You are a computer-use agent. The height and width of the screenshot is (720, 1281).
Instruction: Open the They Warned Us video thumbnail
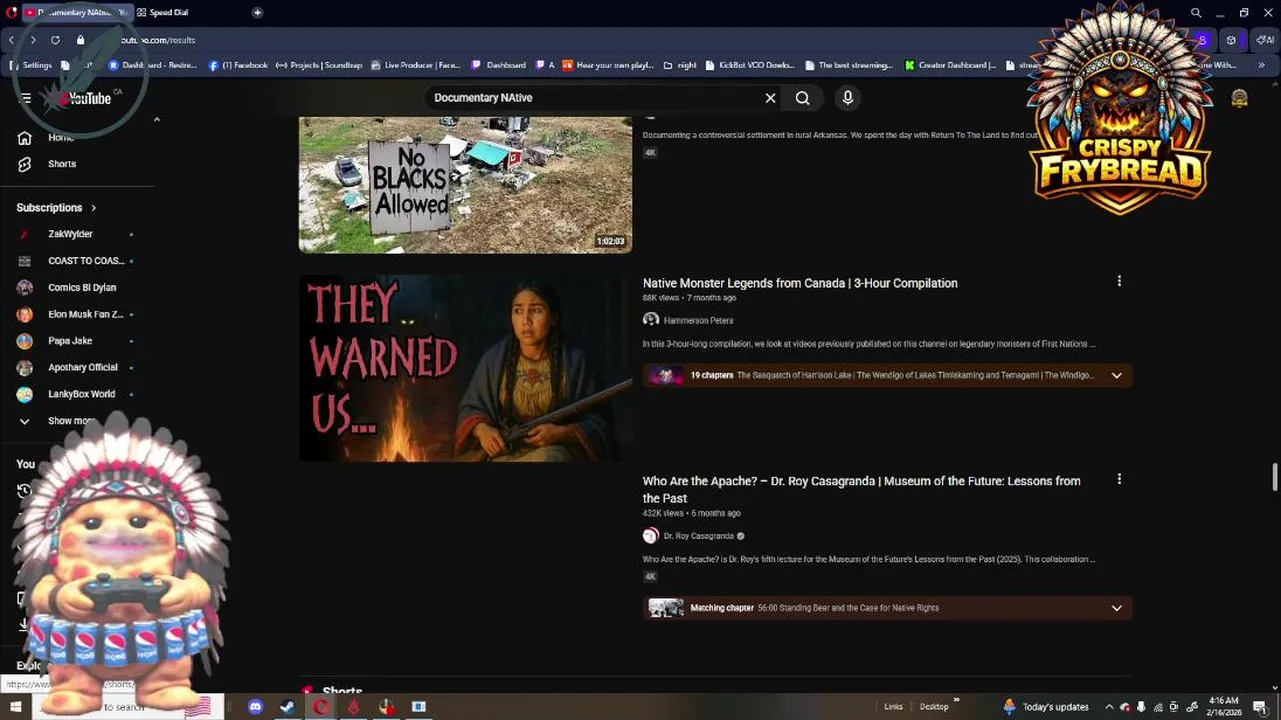(465, 368)
